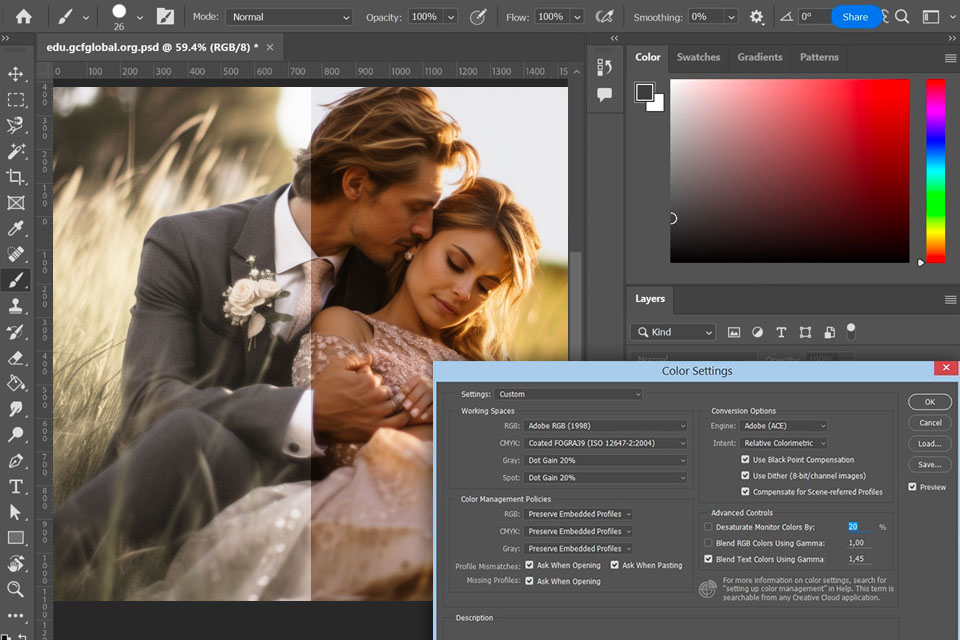Click the Save... button
This screenshot has height=640, width=960.
coord(929,464)
